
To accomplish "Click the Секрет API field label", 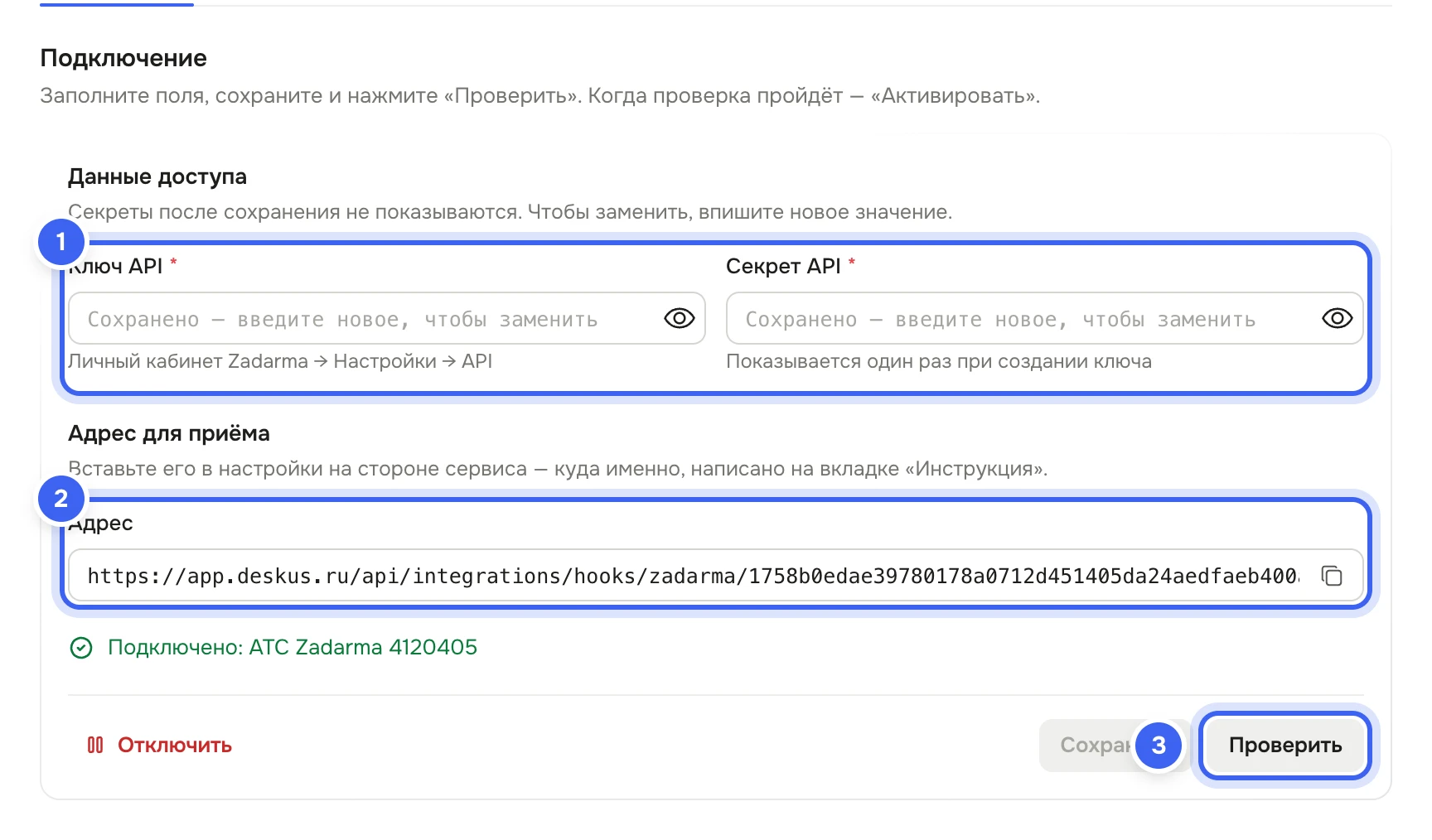I will pos(783,266).
